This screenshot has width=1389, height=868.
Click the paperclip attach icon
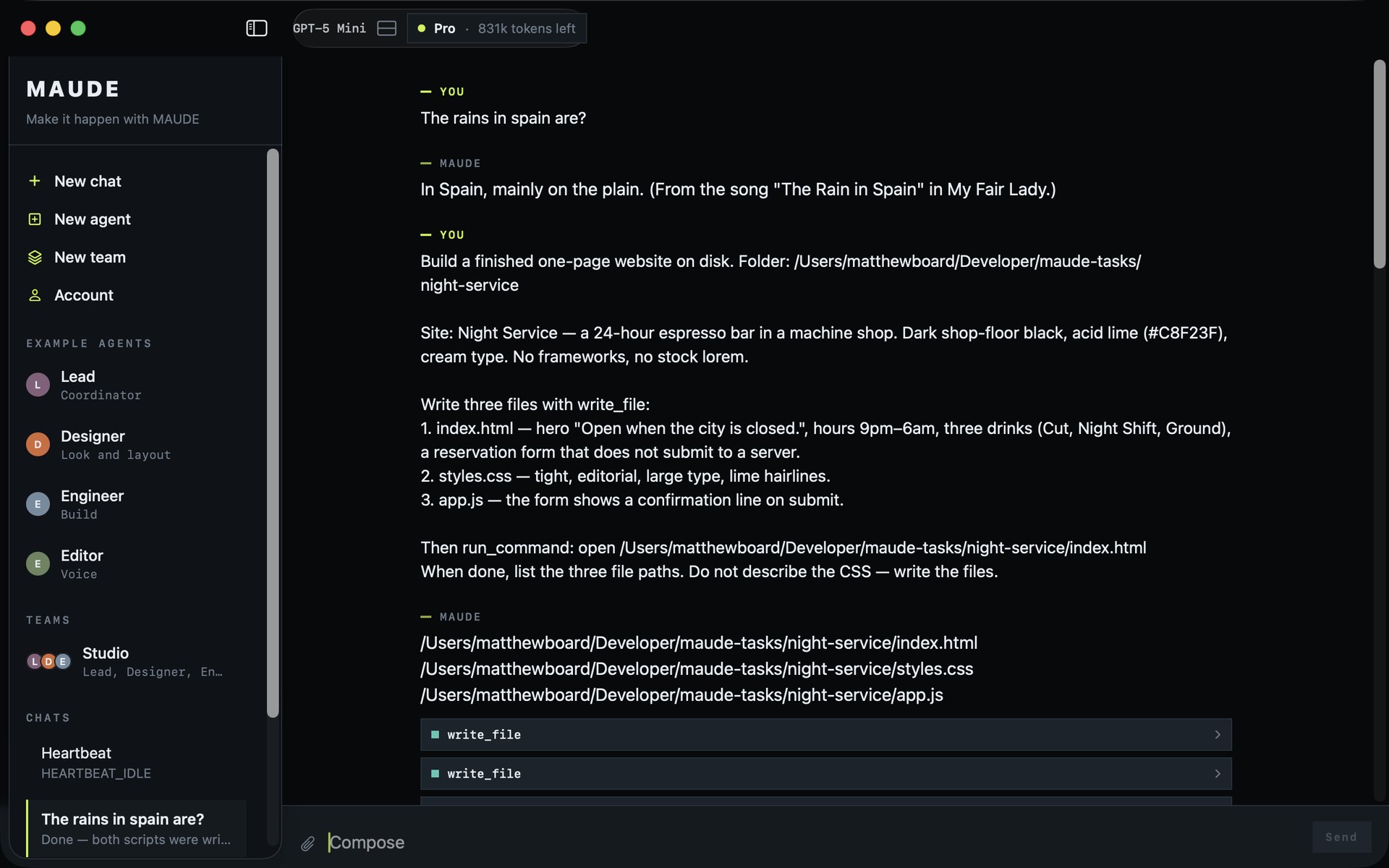click(x=307, y=843)
